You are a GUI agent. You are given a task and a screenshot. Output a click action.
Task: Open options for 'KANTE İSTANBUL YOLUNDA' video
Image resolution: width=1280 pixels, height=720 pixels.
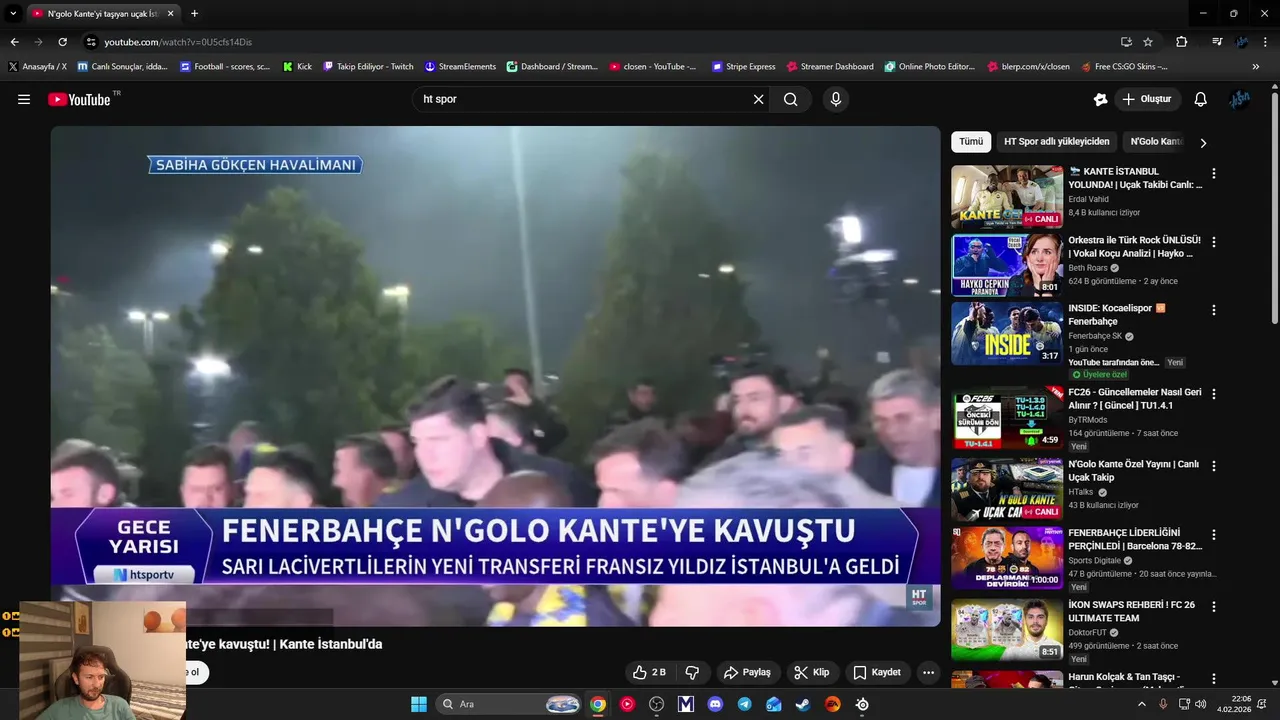coord(1214,173)
